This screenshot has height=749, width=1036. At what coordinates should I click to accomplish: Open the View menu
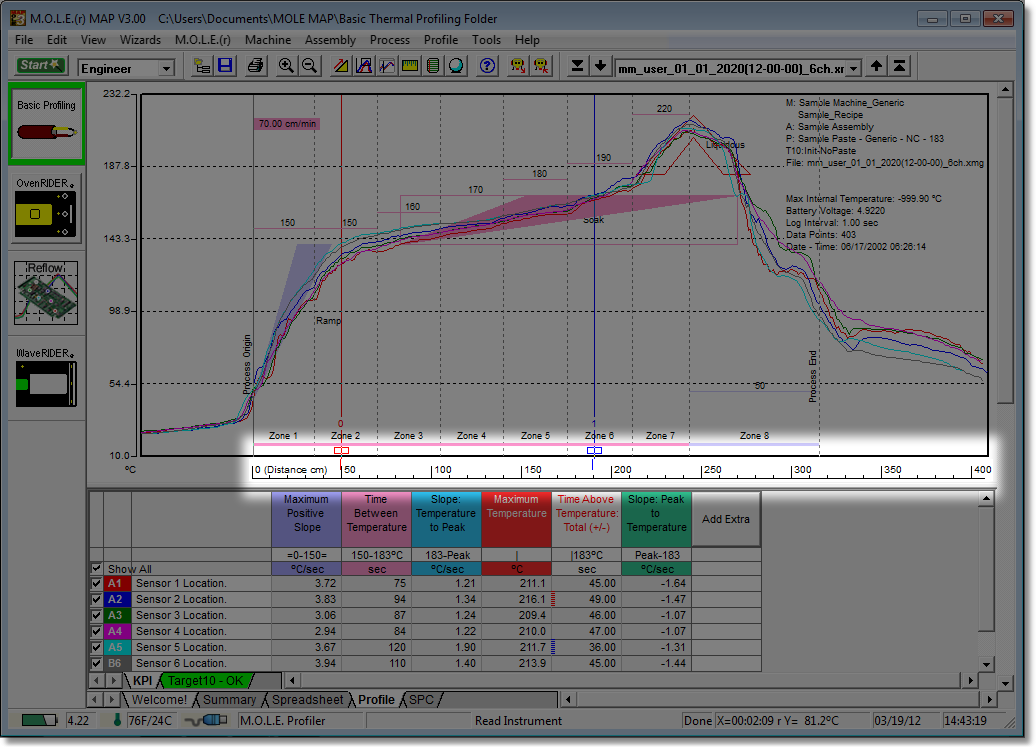93,40
